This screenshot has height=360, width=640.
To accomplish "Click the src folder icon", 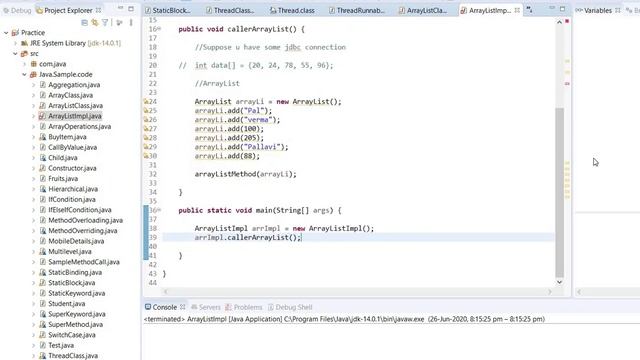I will click(x=24, y=53).
